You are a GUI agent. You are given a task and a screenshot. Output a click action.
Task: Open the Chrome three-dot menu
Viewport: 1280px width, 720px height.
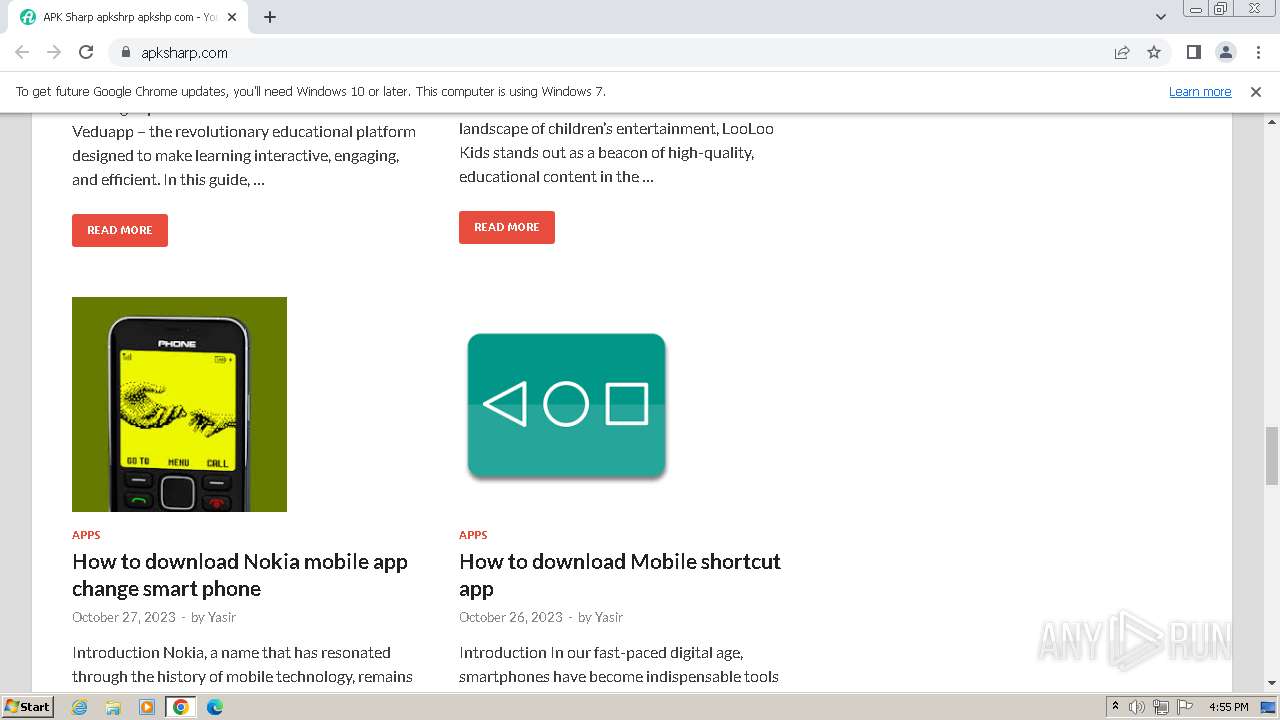(x=1257, y=52)
